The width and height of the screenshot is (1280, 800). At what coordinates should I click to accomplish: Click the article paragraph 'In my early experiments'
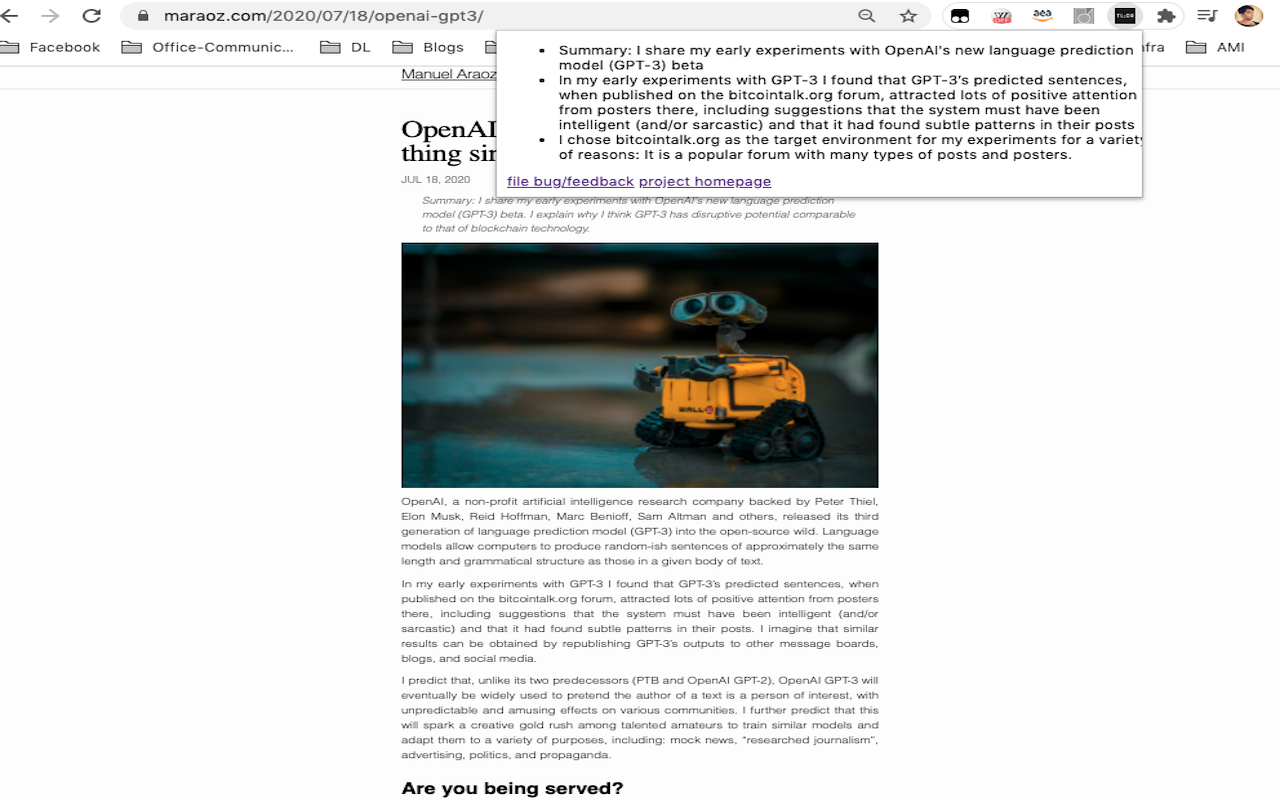click(x=640, y=621)
